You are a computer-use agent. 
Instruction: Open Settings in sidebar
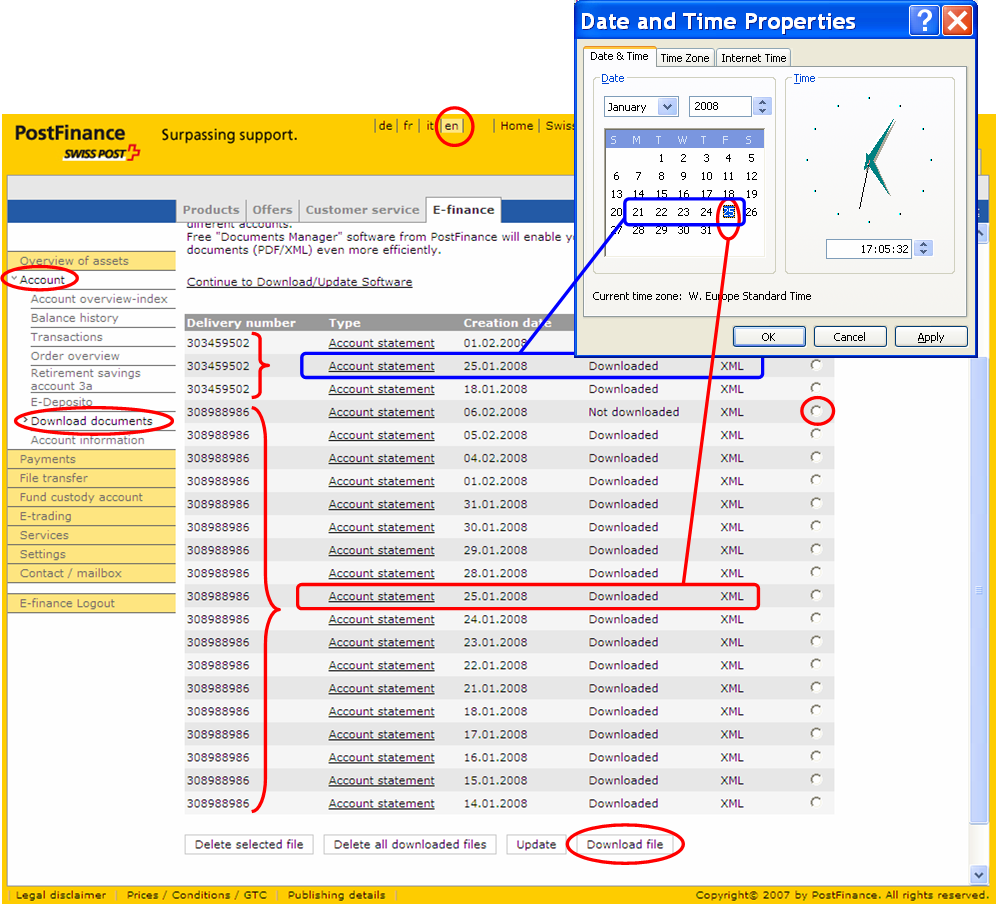[x=43, y=554]
